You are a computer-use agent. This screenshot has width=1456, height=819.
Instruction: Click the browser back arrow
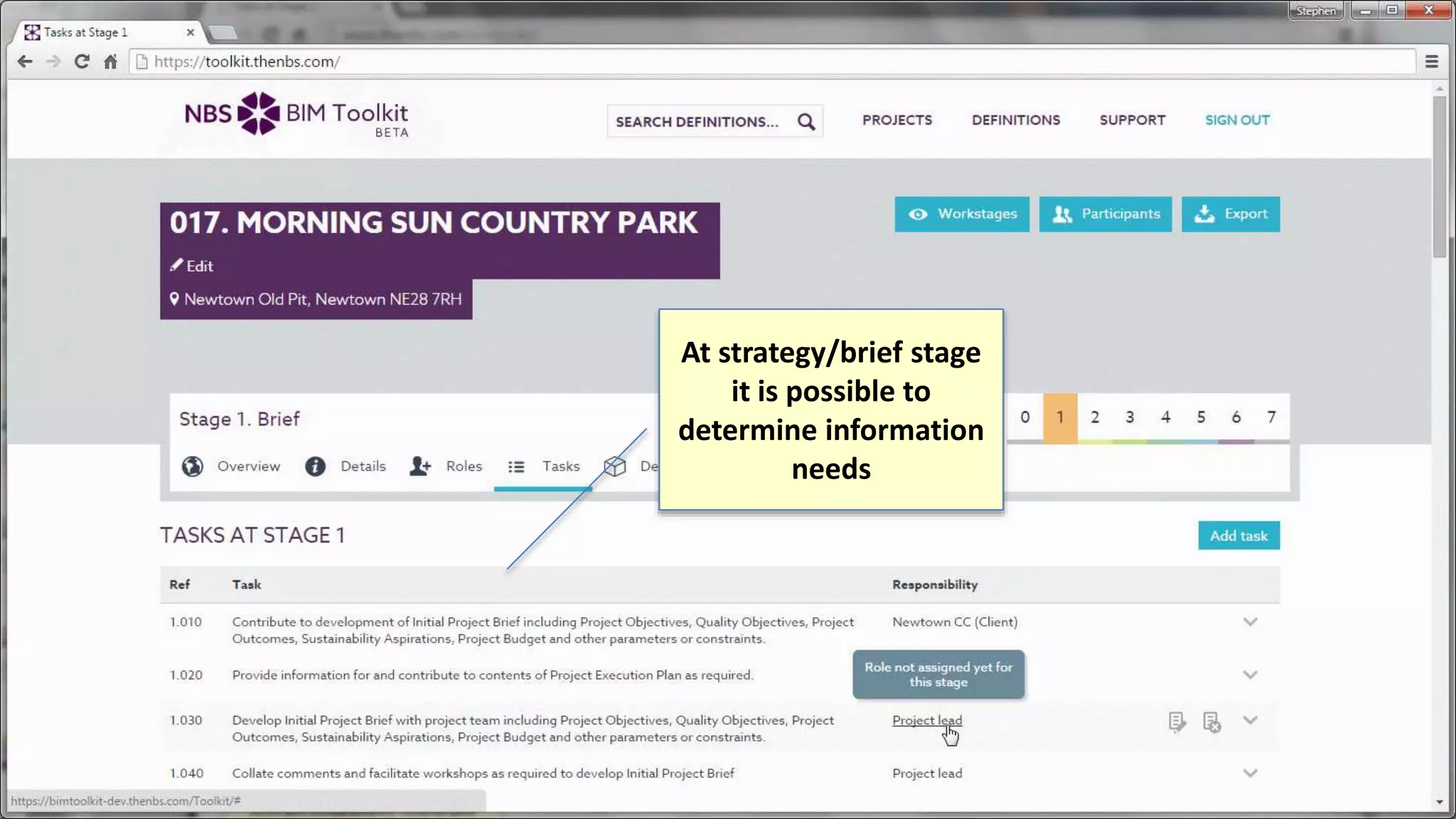(25, 62)
